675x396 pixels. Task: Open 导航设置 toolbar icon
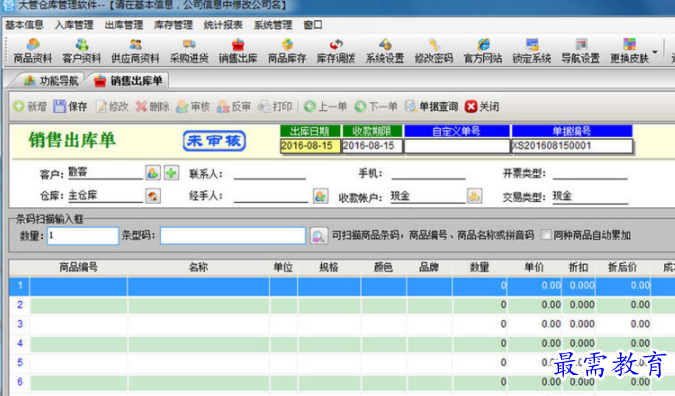[580, 51]
